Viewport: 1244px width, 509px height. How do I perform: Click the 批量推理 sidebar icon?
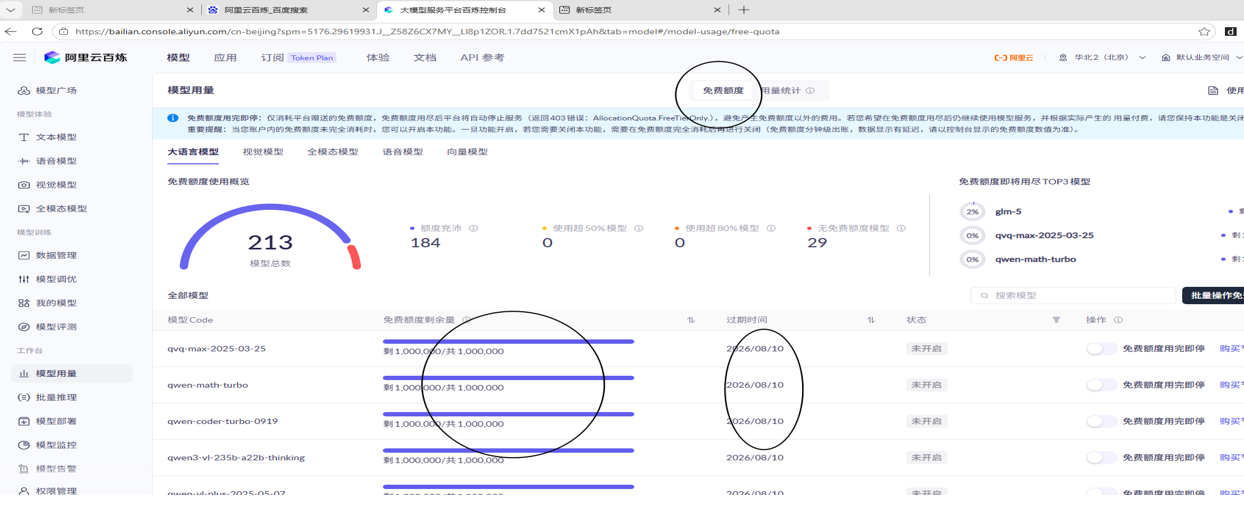(x=24, y=398)
